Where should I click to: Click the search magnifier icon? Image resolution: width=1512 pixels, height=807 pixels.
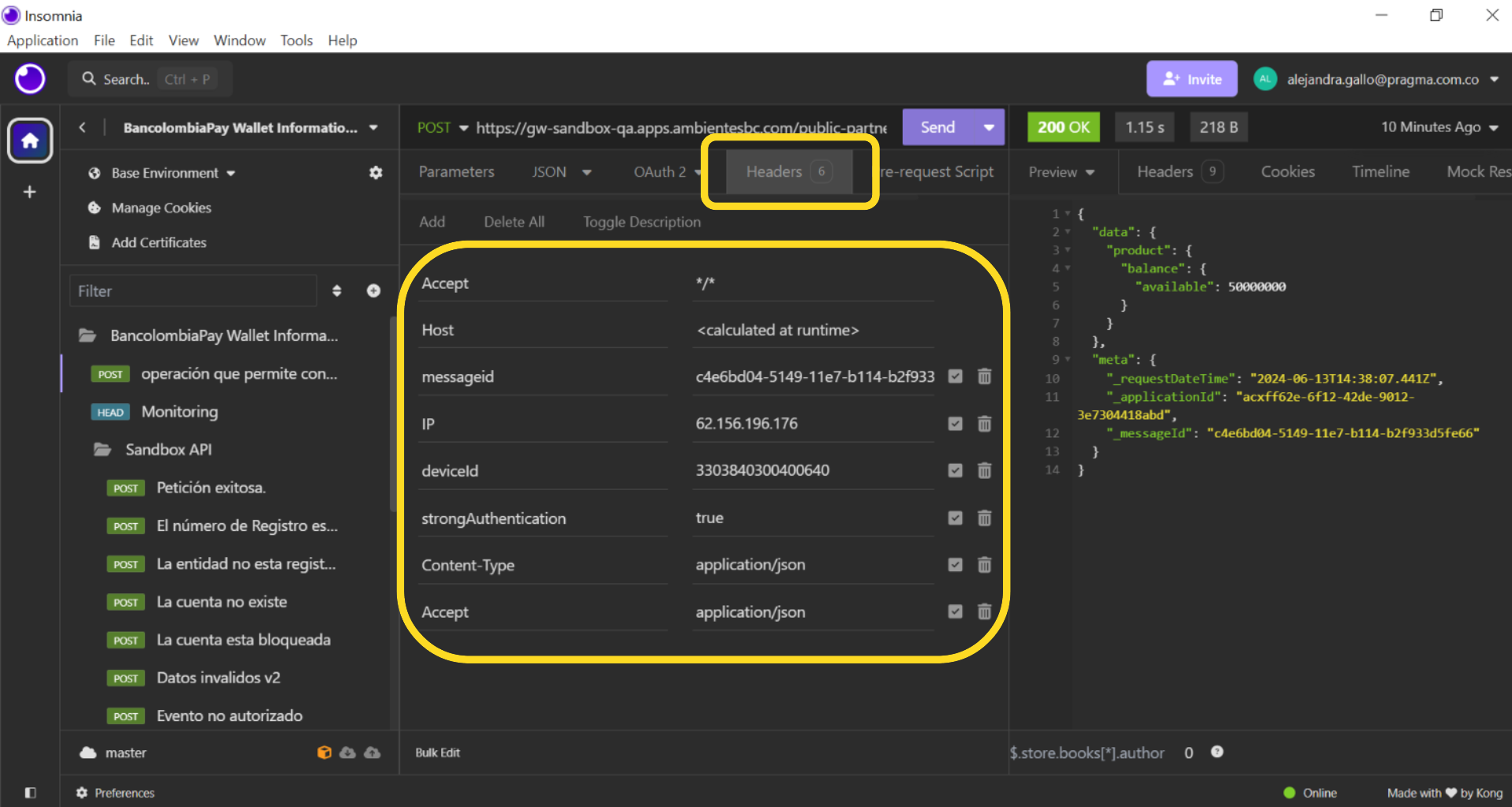coord(89,79)
